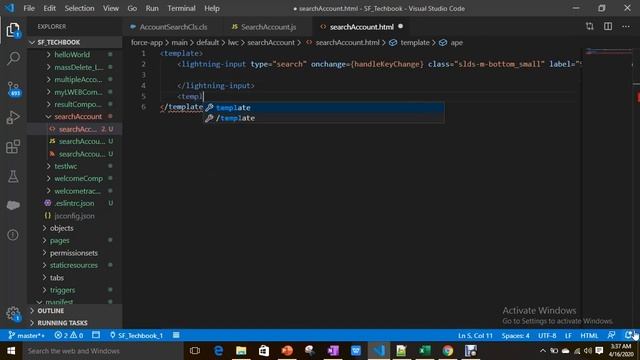Switch to SearchAccount.js tab

point(268,27)
